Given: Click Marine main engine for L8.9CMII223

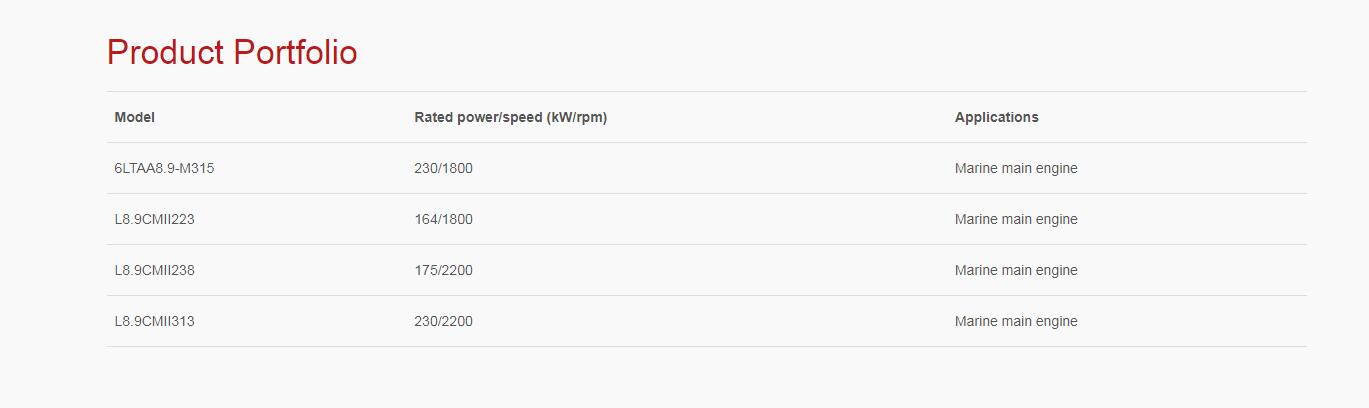Looking at the screenshot, I should pos(1016,219).
